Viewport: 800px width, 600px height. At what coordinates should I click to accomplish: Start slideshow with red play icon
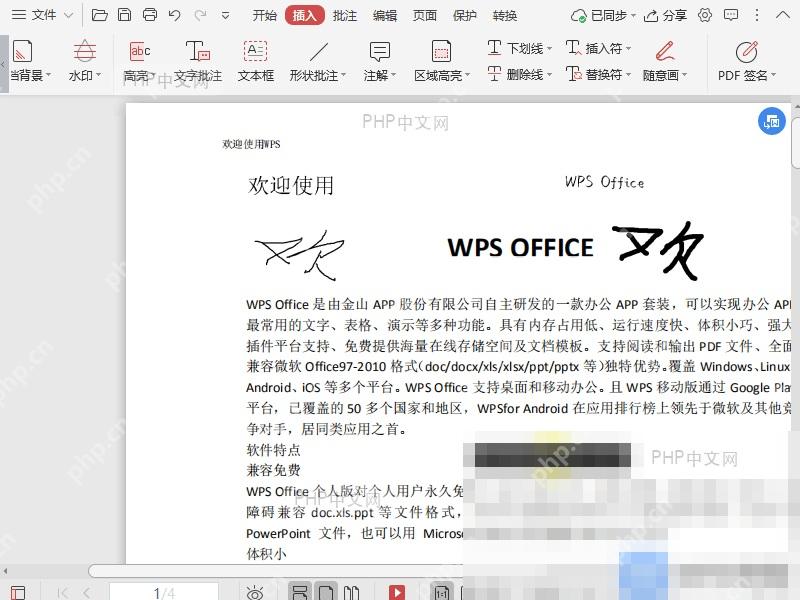(397, 593)
